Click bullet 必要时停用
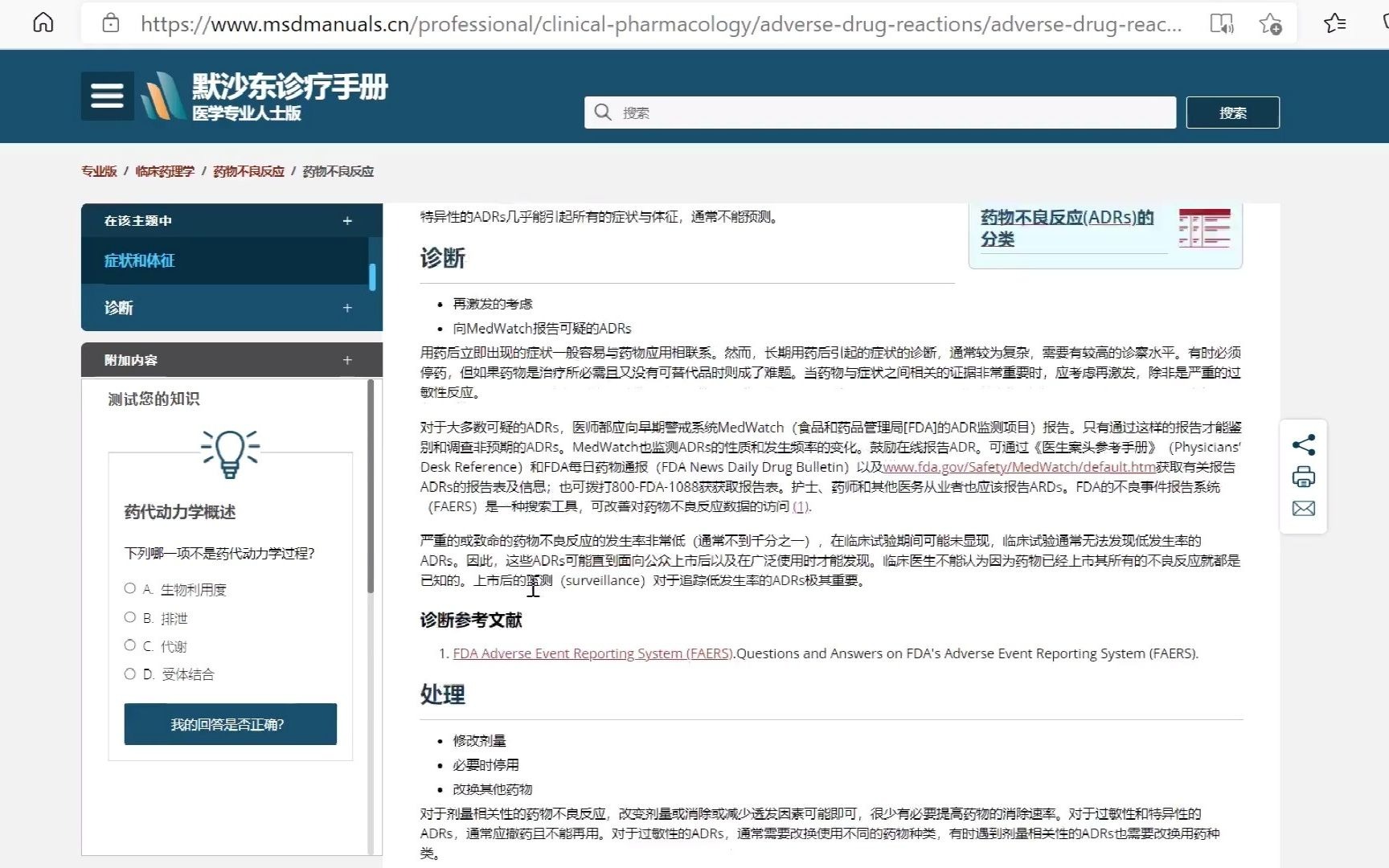 click(486, 764)
